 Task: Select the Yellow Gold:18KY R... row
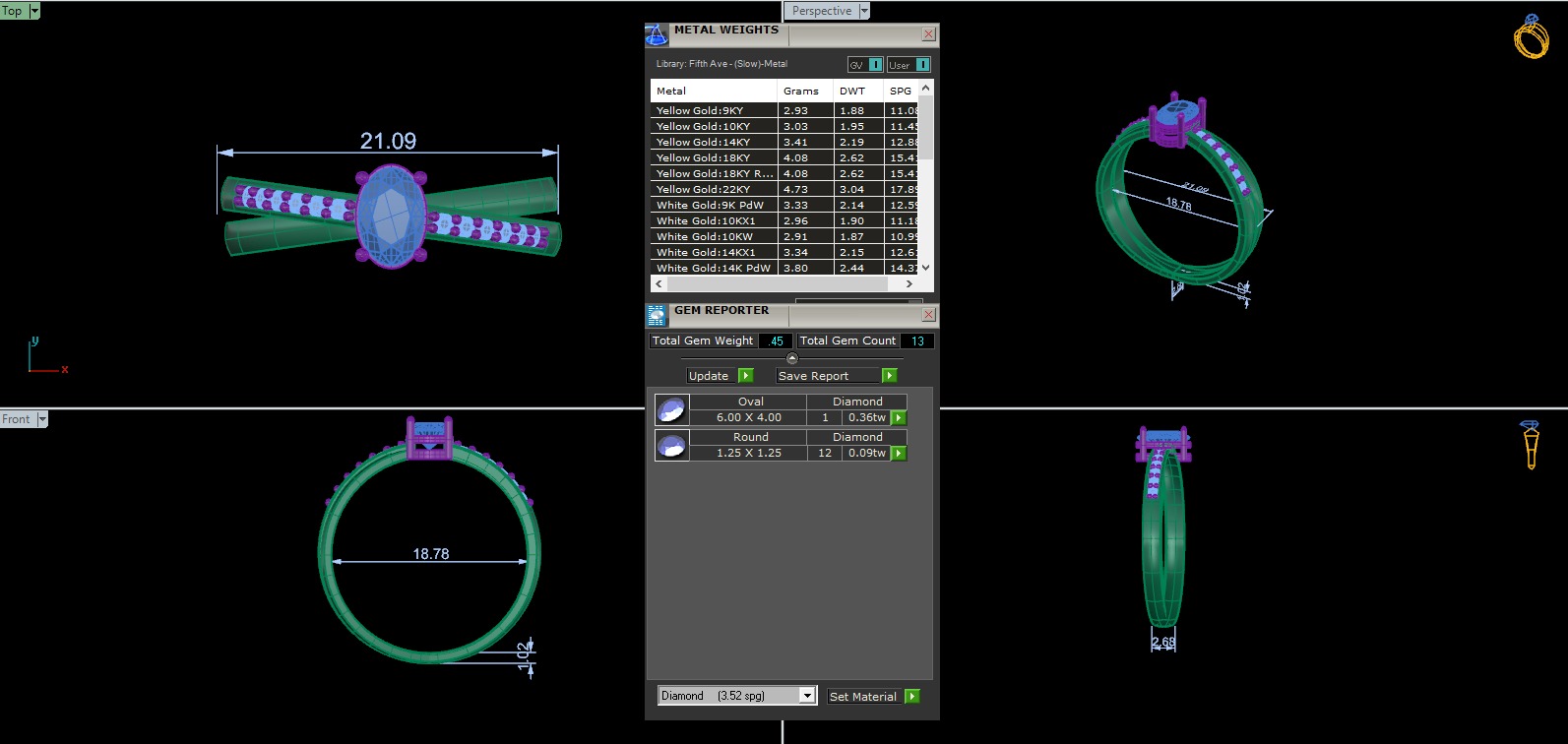[784, 173]
